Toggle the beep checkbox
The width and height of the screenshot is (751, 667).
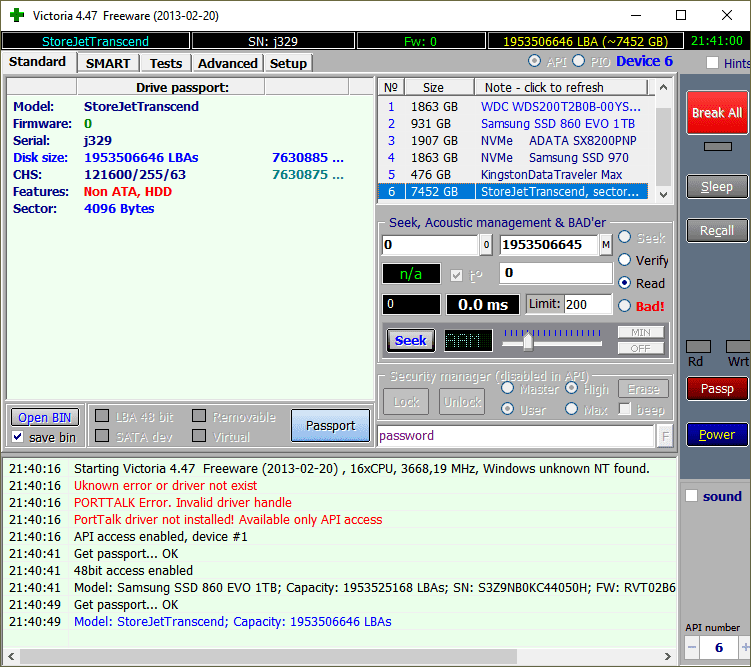625,409
